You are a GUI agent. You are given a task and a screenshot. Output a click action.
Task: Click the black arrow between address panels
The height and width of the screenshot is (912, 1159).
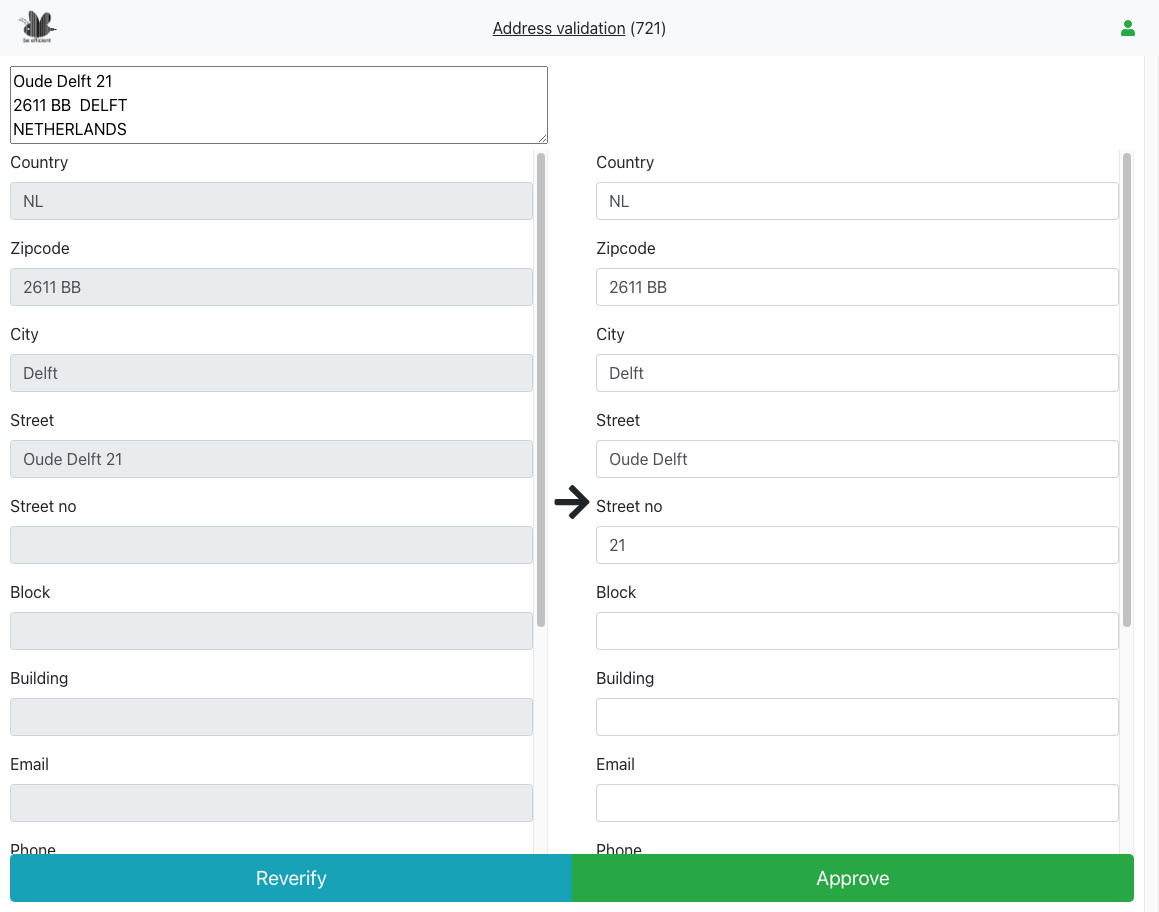pos(572,502)
